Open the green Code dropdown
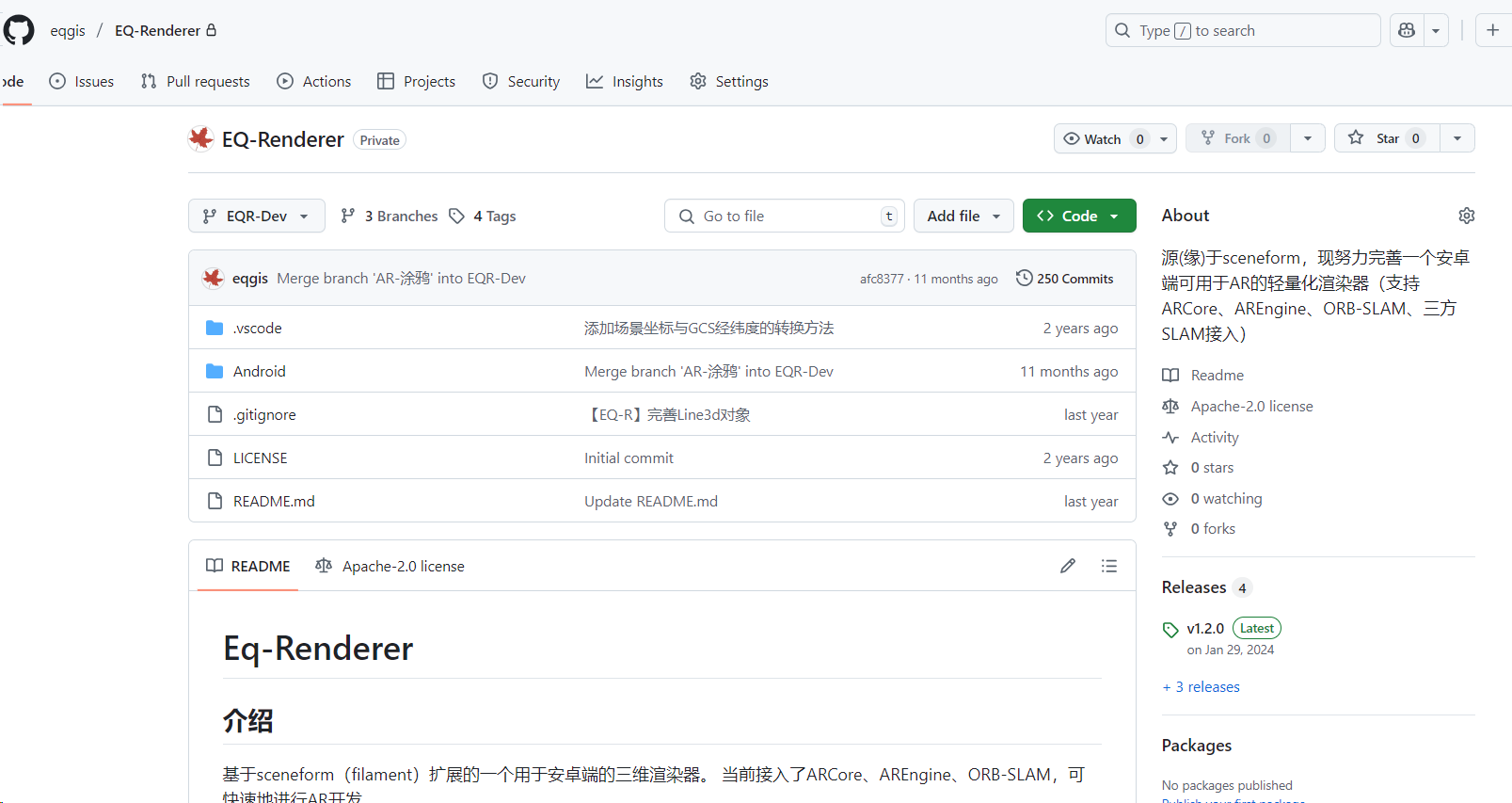The height and width of the screenshot is (803, 1512). (x=1079, y=216)
